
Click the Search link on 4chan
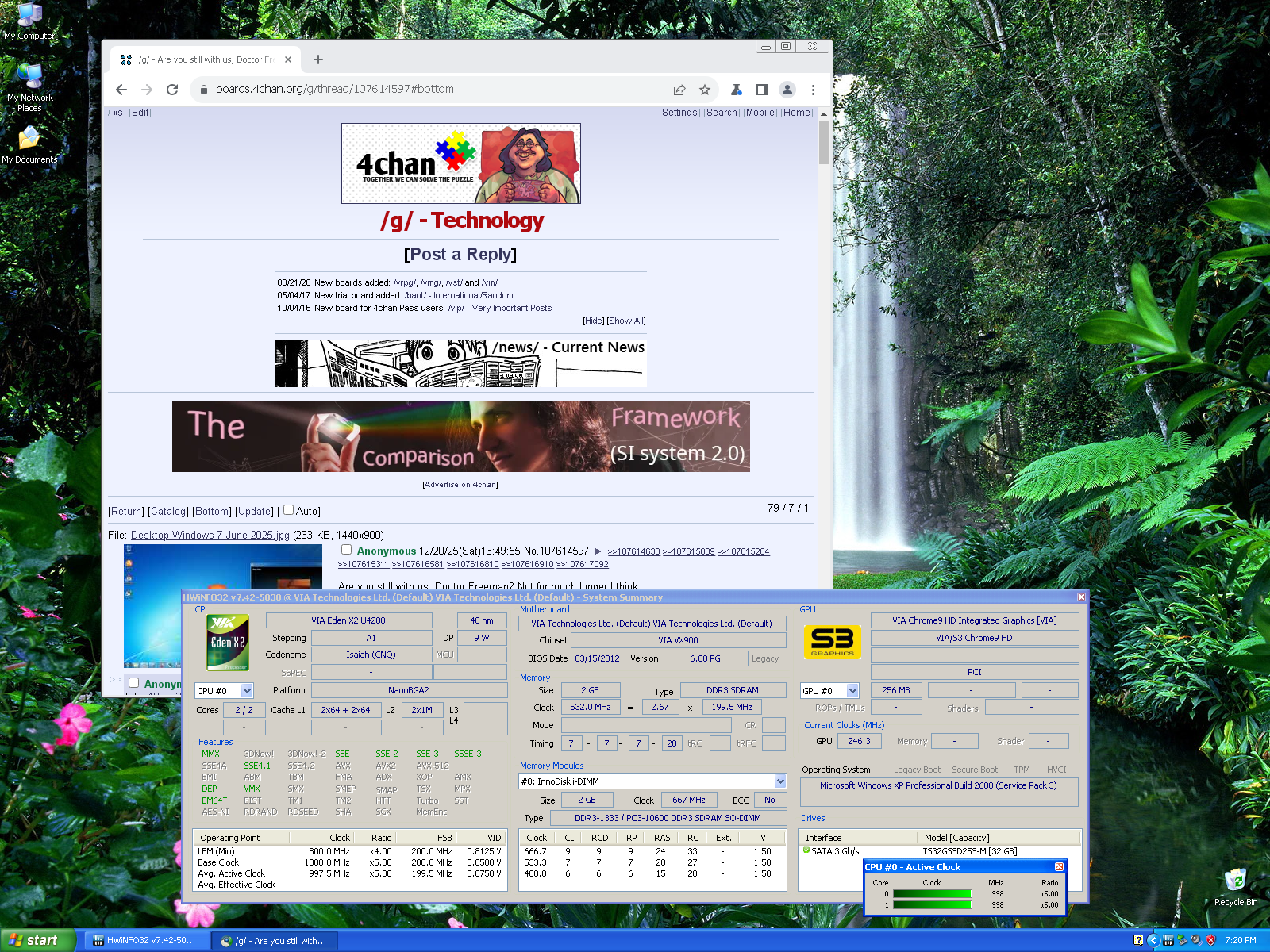click(x=722, y=113)
